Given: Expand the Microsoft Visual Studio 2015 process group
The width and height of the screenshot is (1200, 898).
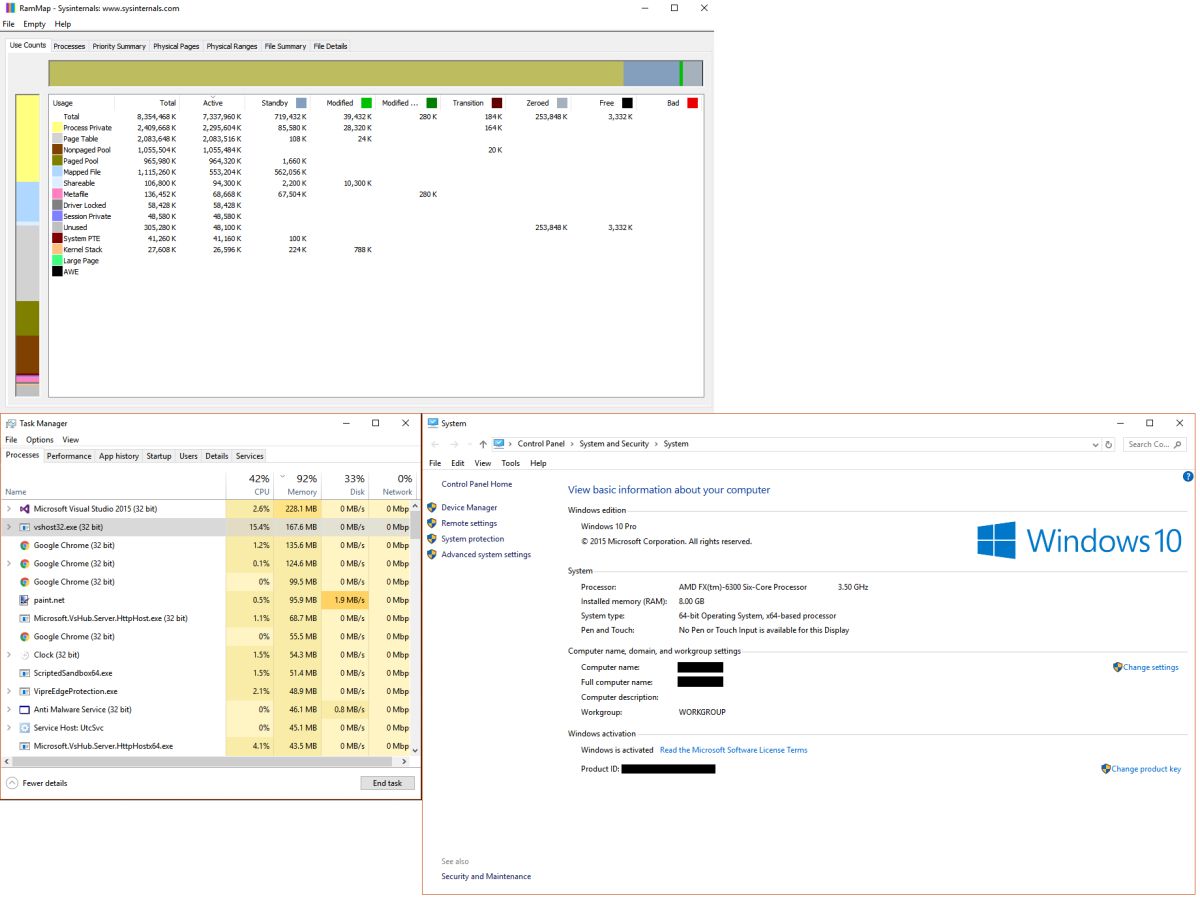Looking at the screenshot, I should pos(9,509).
